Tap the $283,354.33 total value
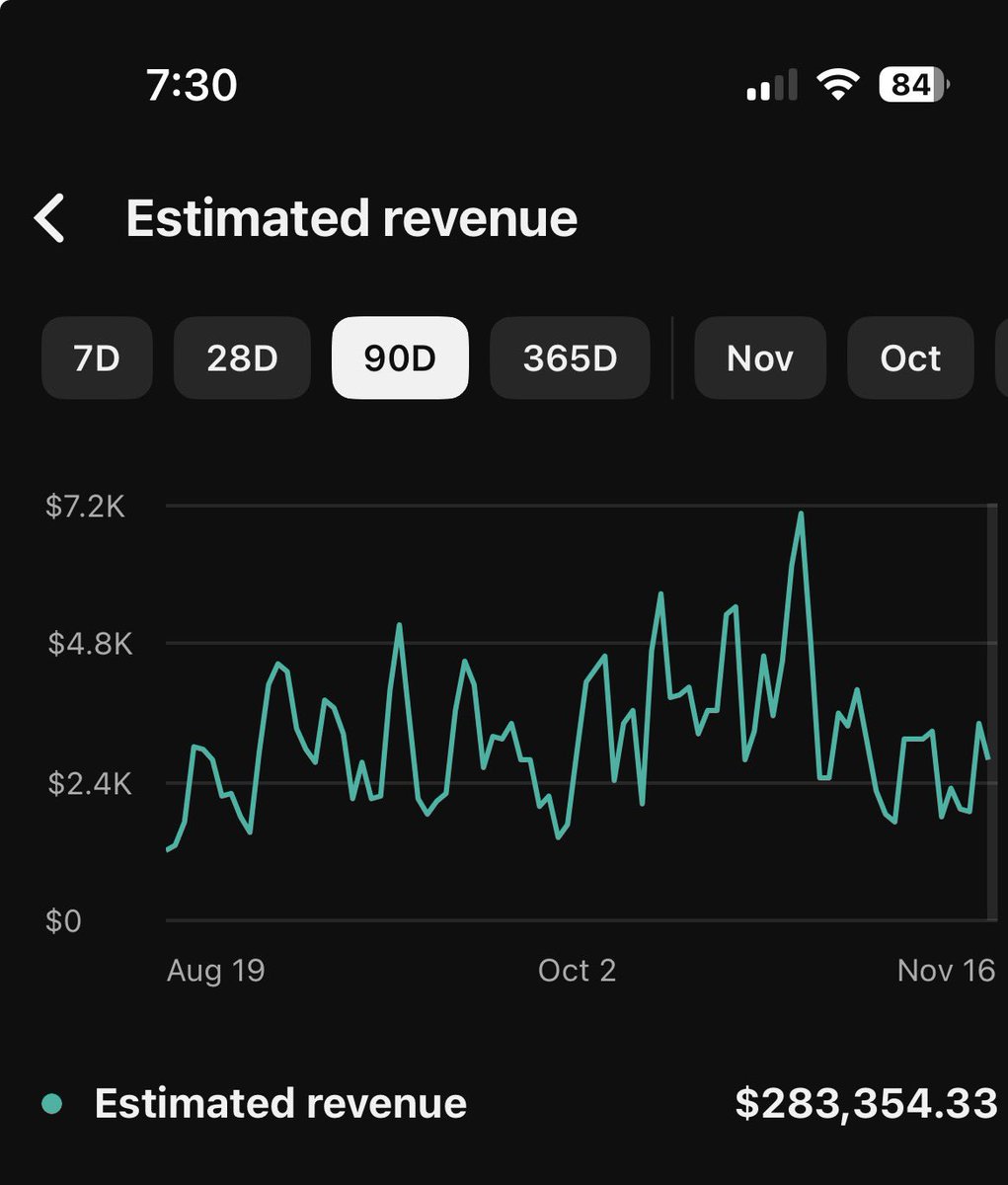The width and height of the screenshot is (1008, 1185). (x=867, y=1103)
